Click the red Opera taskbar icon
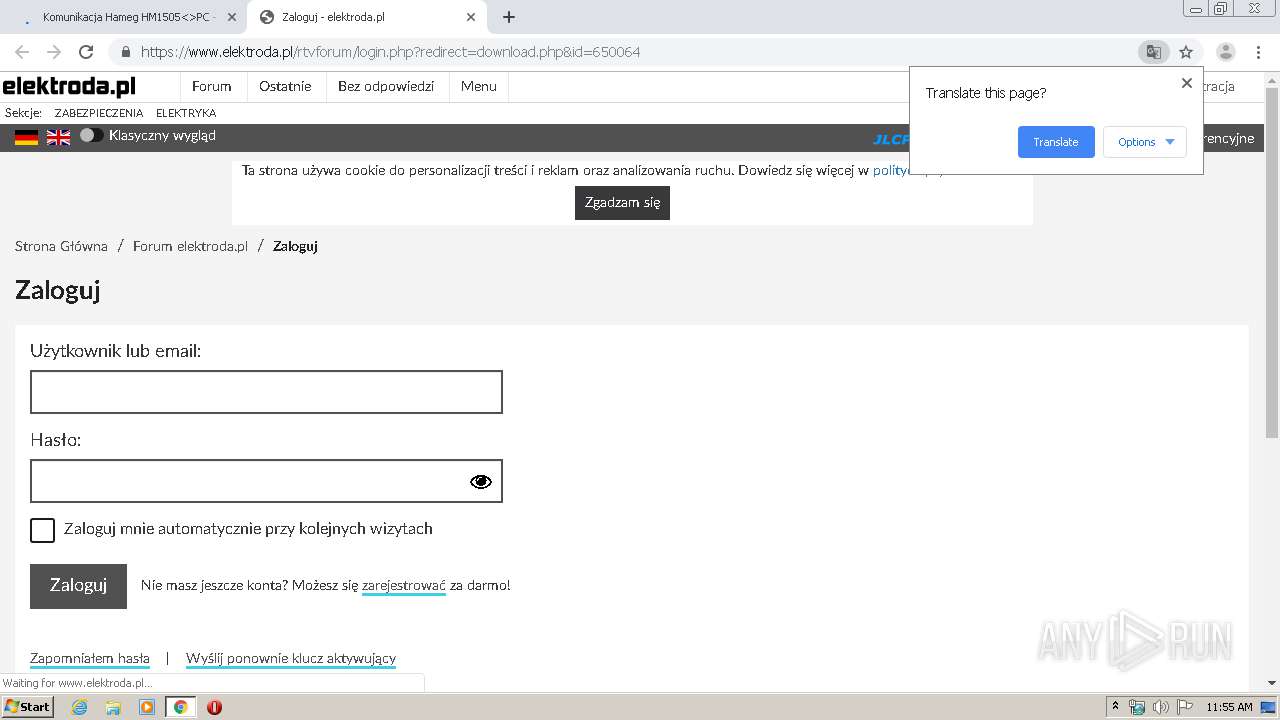 pos(214,707)
